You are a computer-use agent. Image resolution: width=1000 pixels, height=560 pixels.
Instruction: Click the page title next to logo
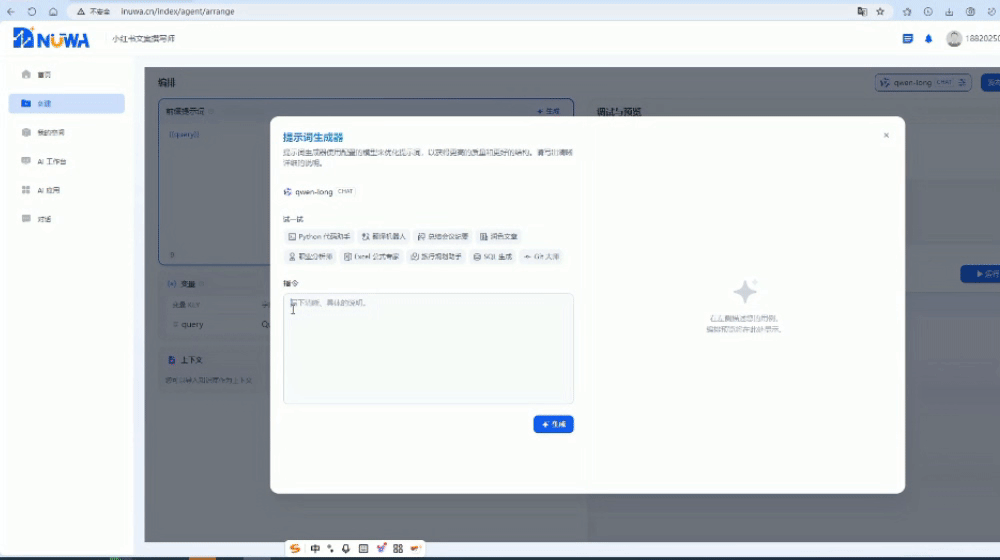click(143, 39)
